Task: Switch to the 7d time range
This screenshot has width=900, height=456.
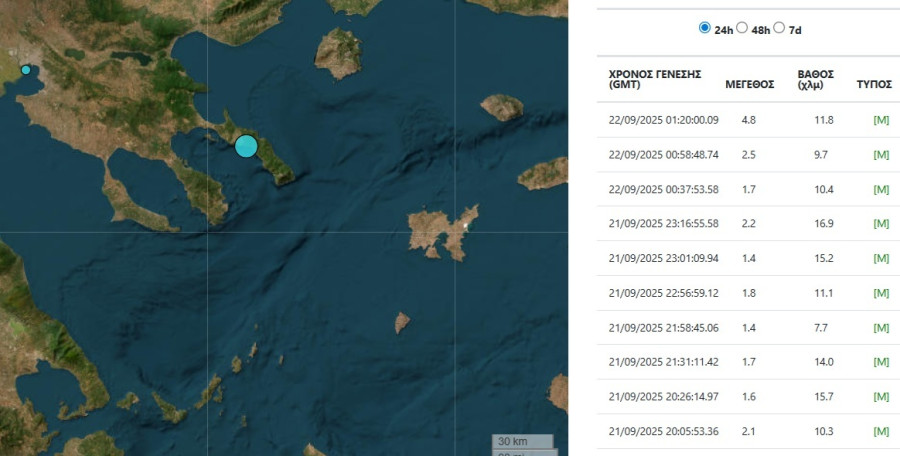Action: pos(779,28)
